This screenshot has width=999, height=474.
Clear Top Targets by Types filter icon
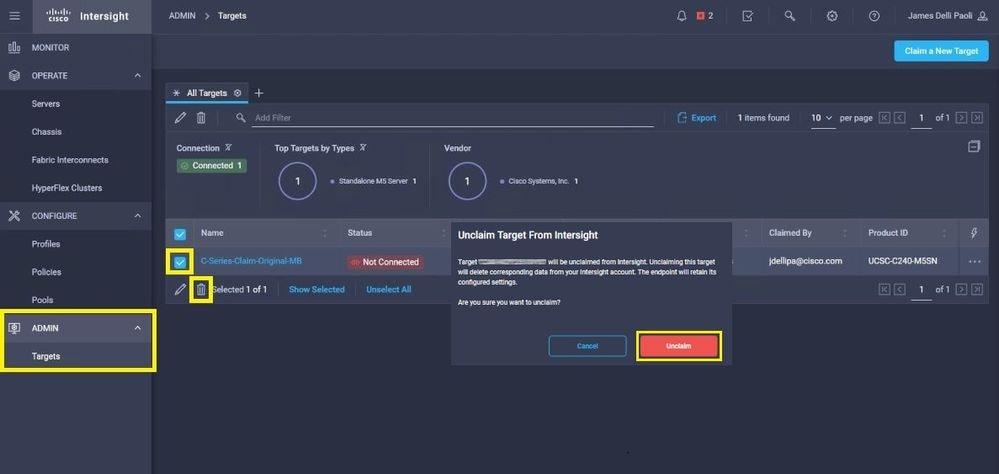pyautogui.click(x=363, y=148)
